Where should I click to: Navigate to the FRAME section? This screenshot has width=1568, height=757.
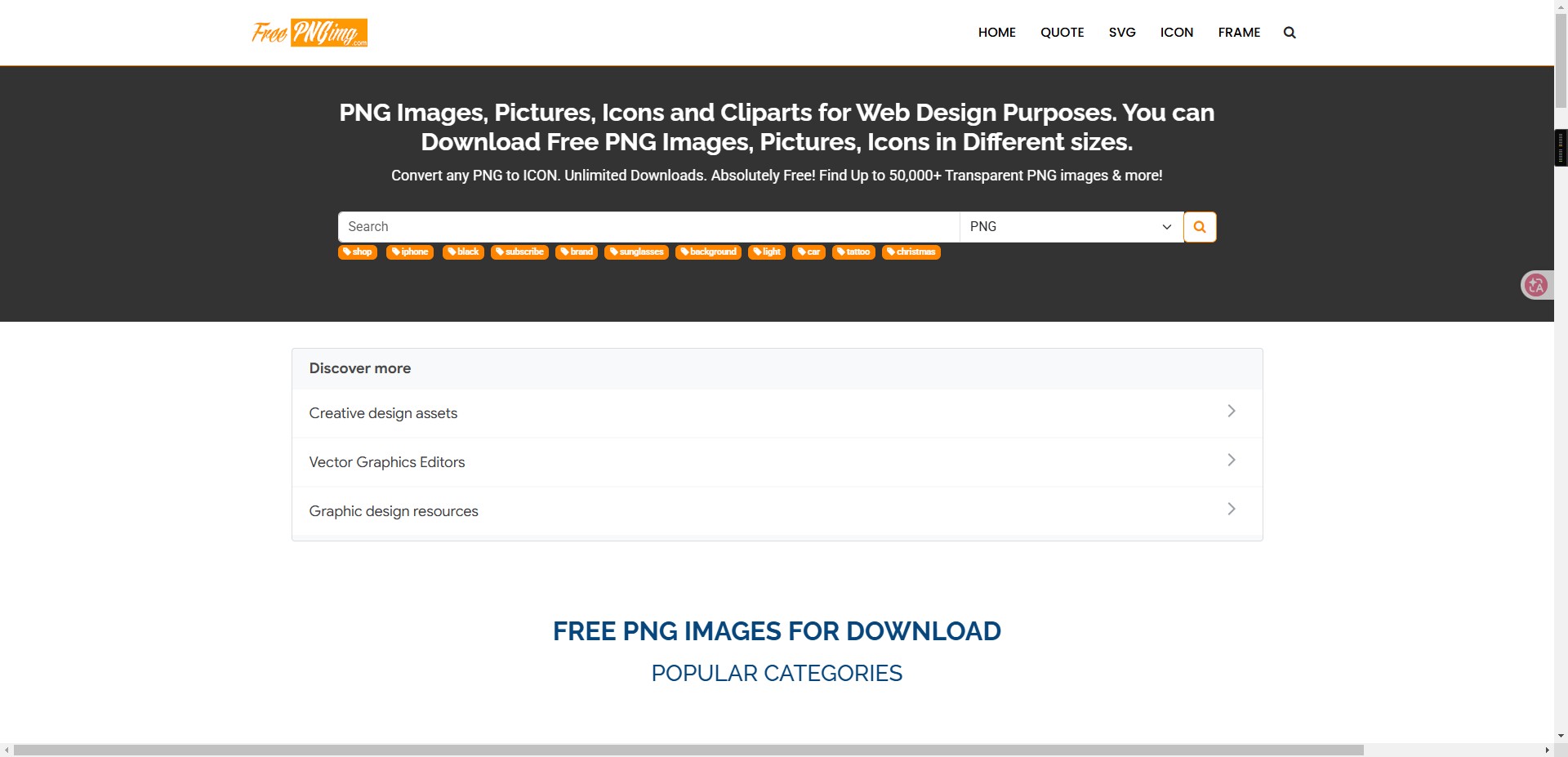[1239, 33]
